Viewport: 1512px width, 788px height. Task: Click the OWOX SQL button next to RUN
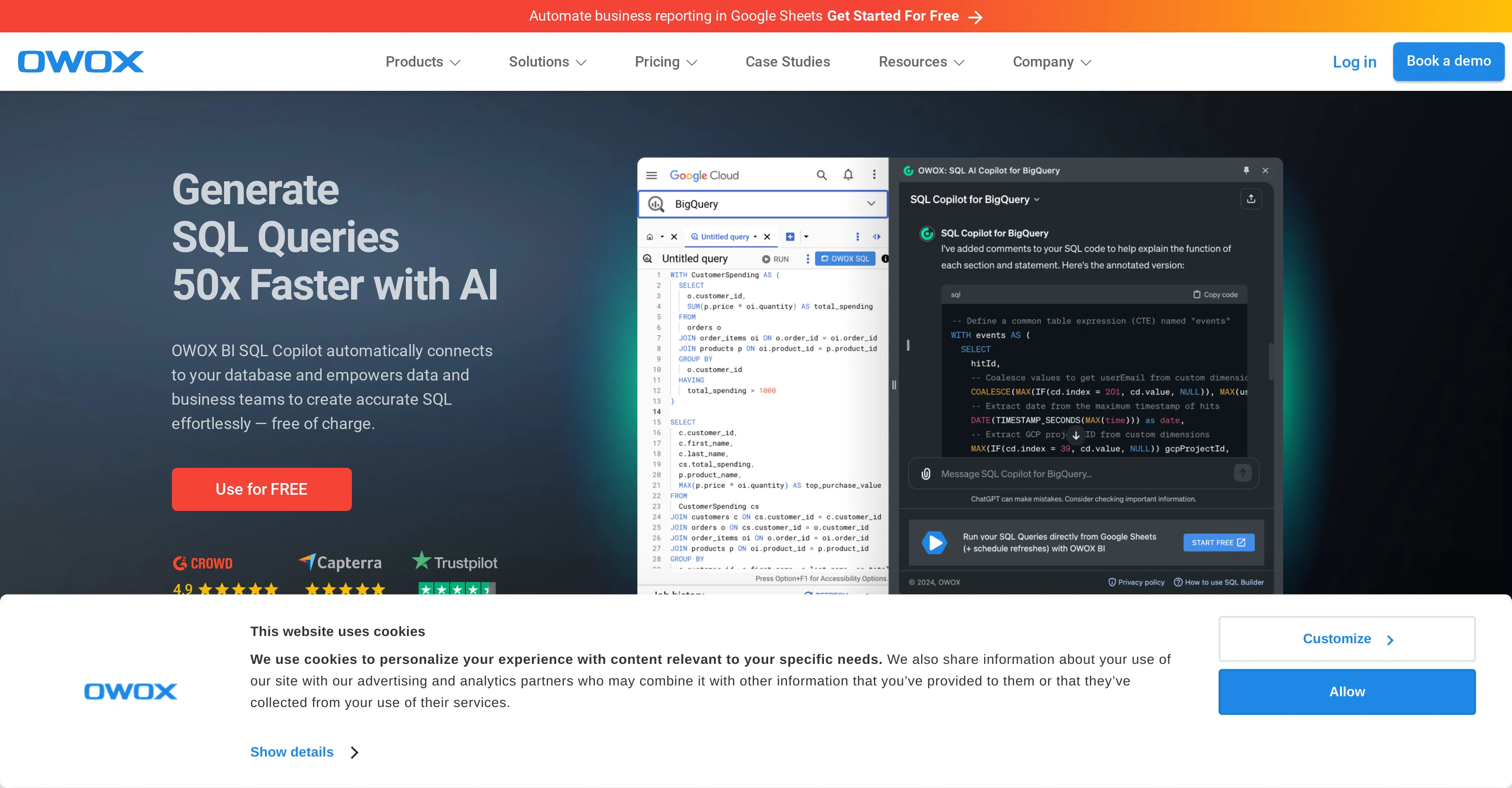coord(845,258)
